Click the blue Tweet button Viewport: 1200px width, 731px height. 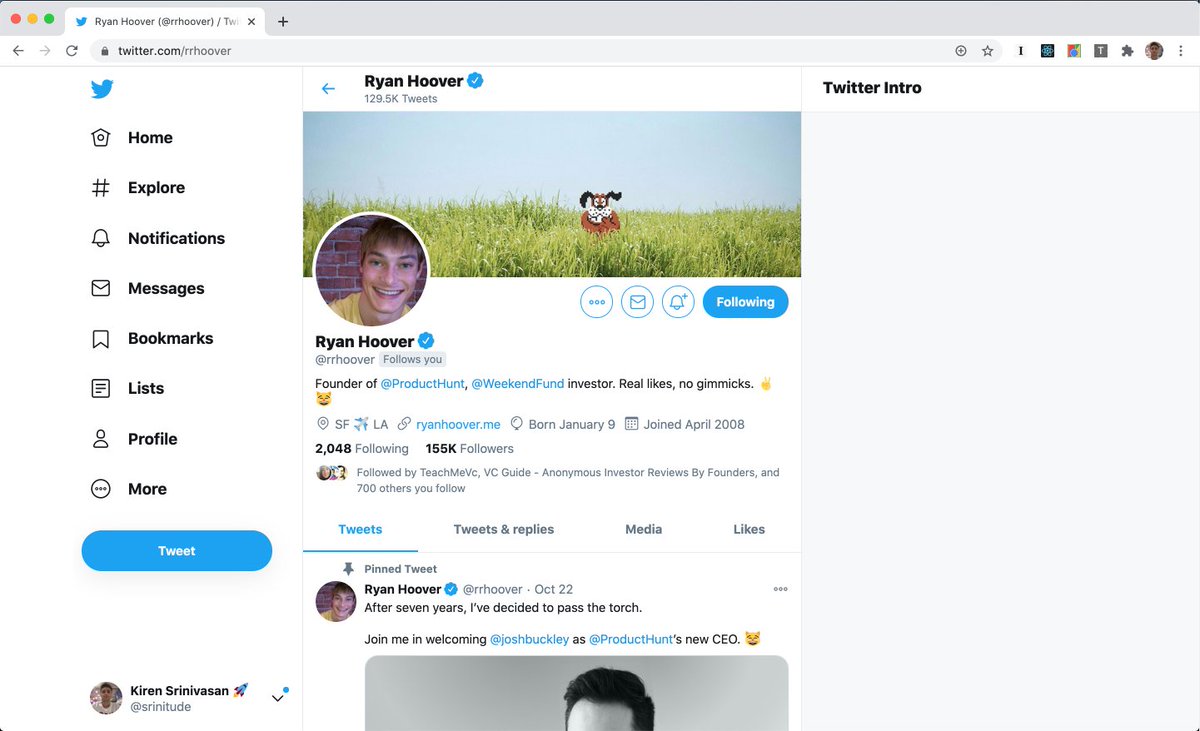click(177, 551)
